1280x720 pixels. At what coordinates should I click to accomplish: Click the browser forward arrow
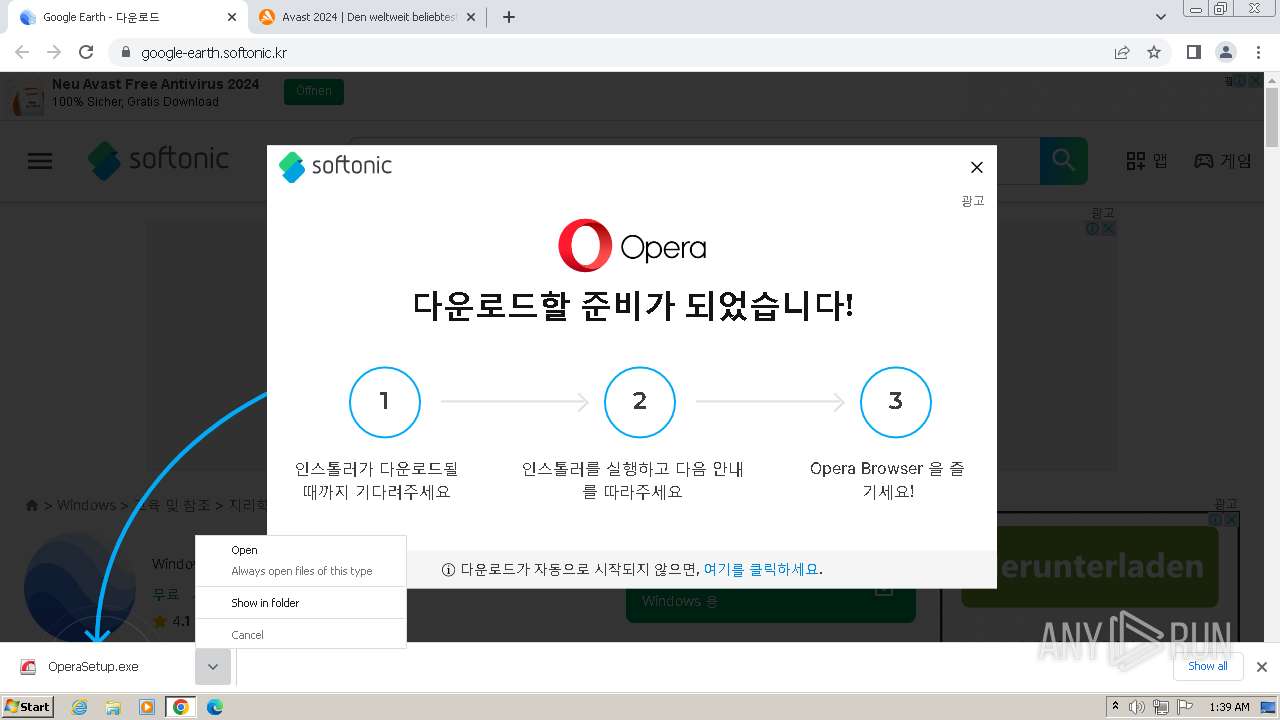pos(54,52)
